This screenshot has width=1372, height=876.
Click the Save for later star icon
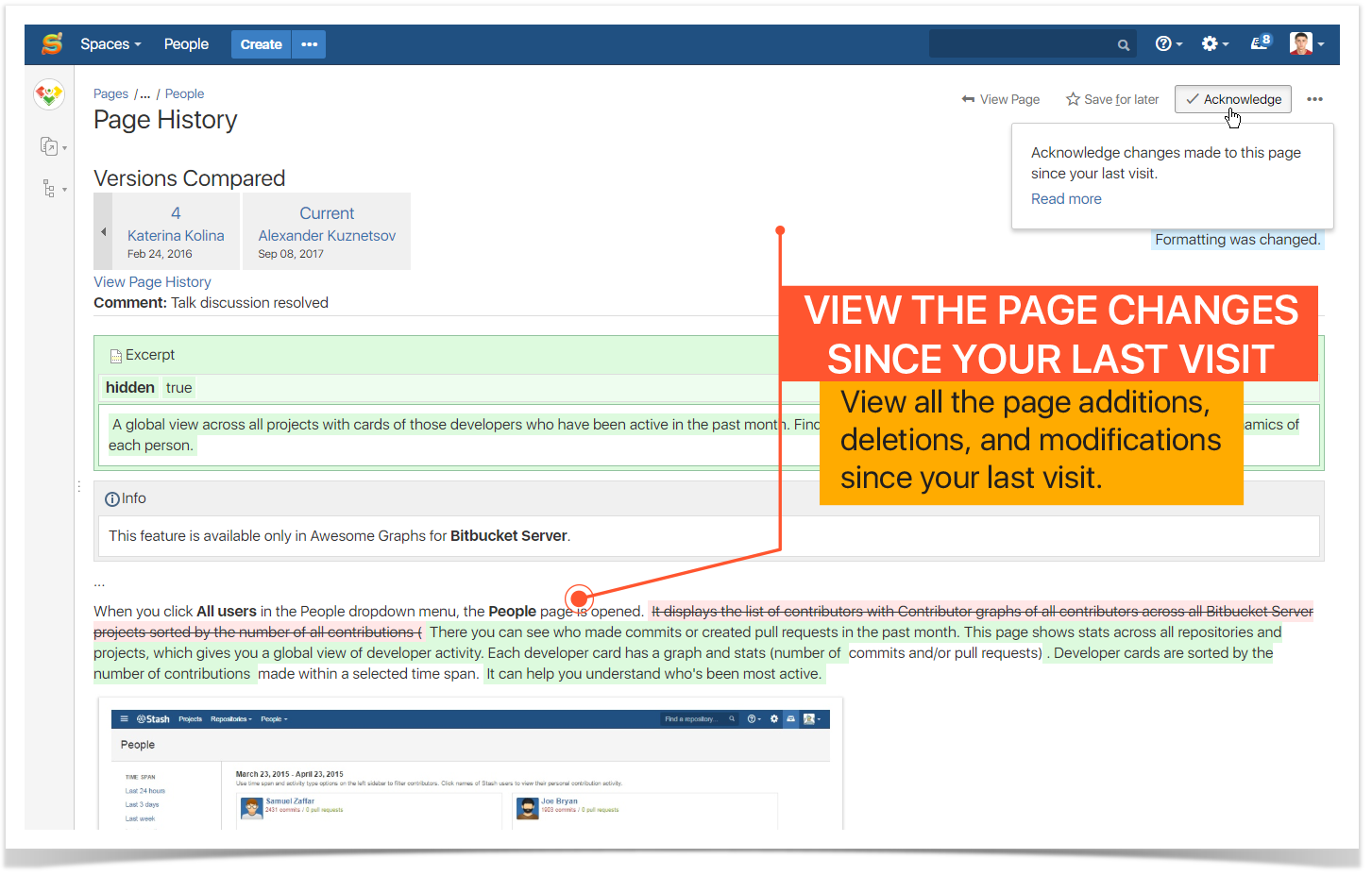(x=1073, y=99)
